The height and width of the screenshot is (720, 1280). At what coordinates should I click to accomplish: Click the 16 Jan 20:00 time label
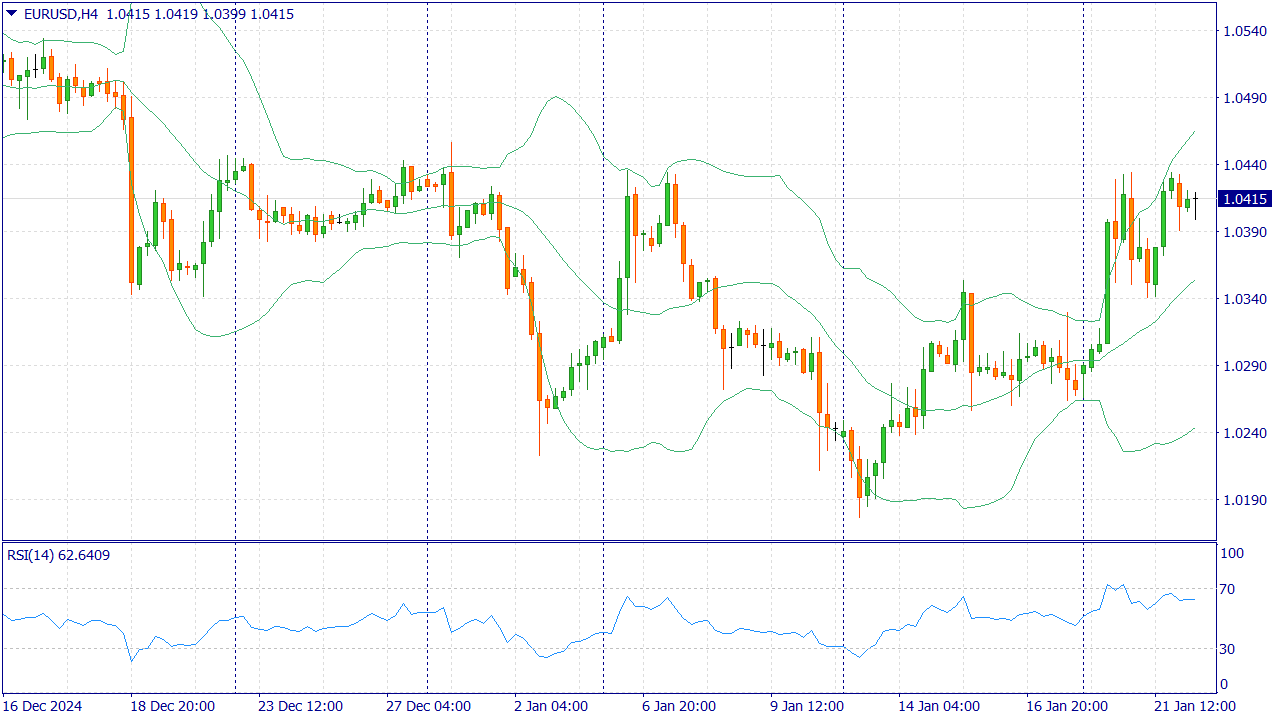[x=1067, y=706]
